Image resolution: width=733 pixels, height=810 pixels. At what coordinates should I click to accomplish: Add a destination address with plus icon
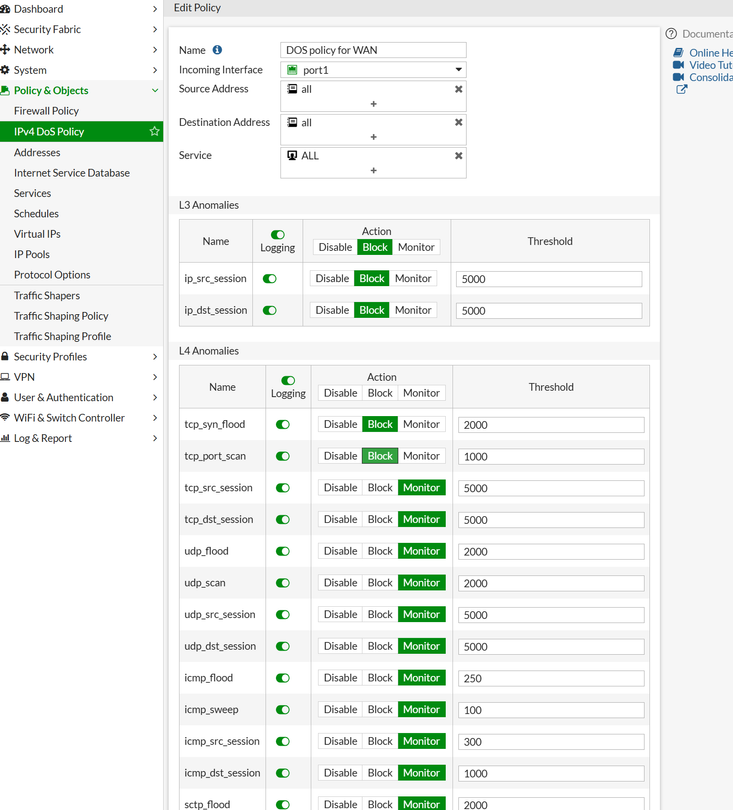tap(373, 137)
